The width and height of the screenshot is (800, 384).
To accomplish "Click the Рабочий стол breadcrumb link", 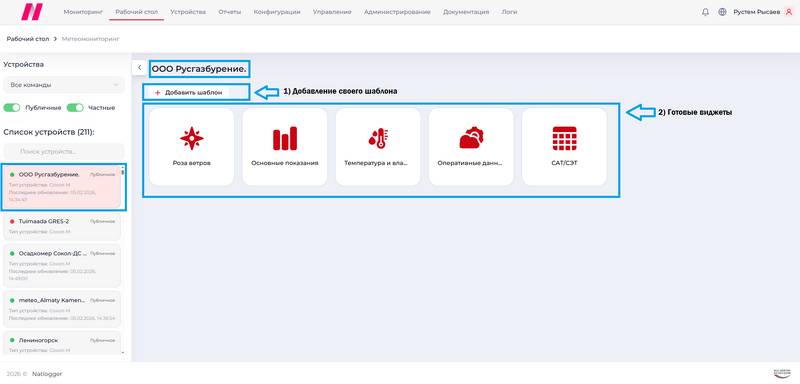I will click(28, 39).
